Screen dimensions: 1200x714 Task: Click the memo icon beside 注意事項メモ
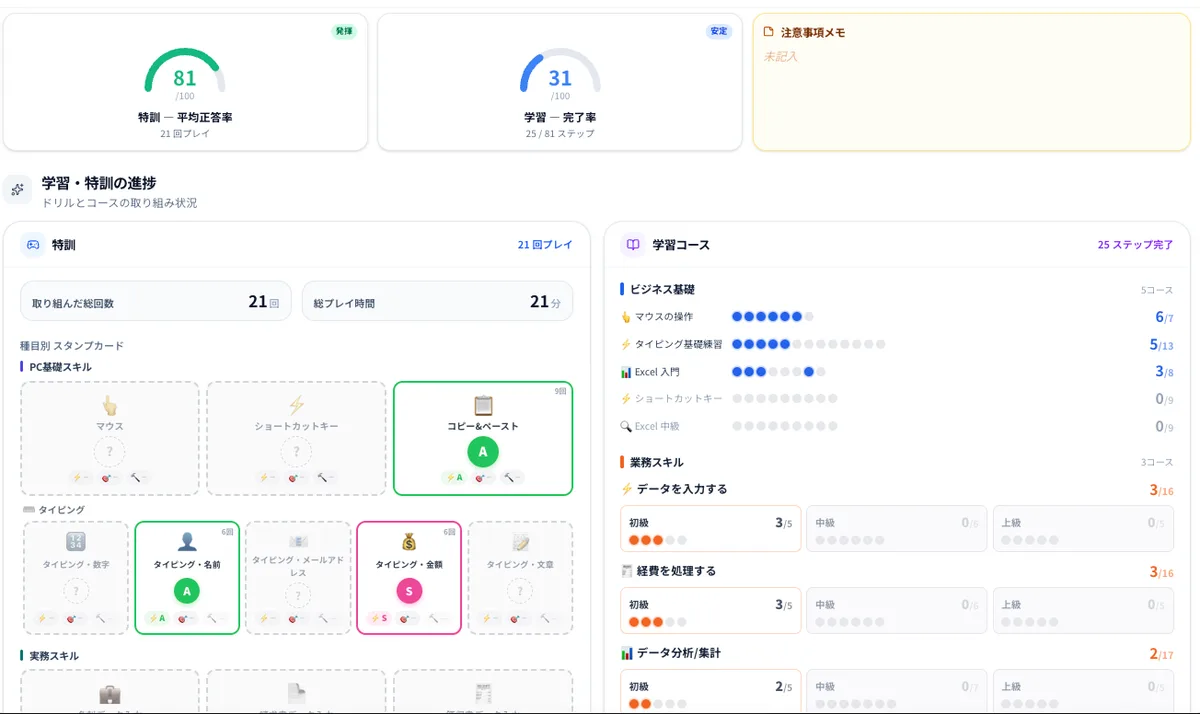(x=770, y=32)
